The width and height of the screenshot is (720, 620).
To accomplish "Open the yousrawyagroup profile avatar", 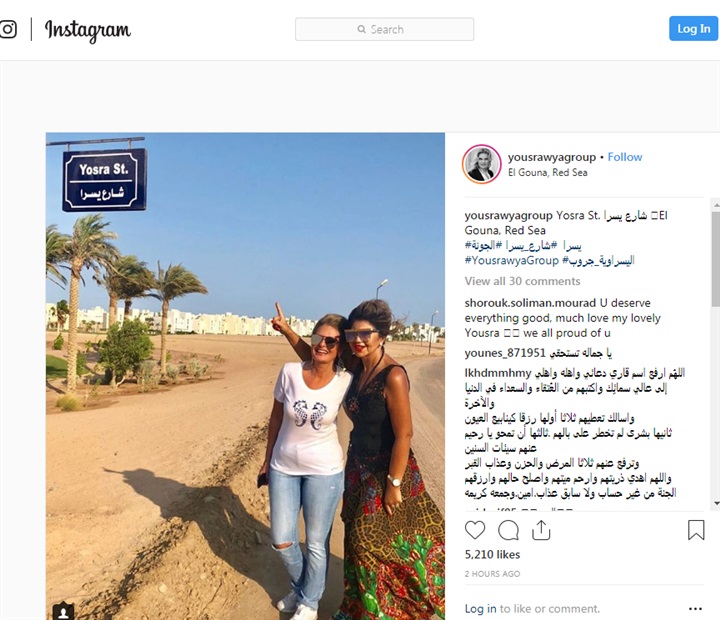I will [x=481, y=164].
